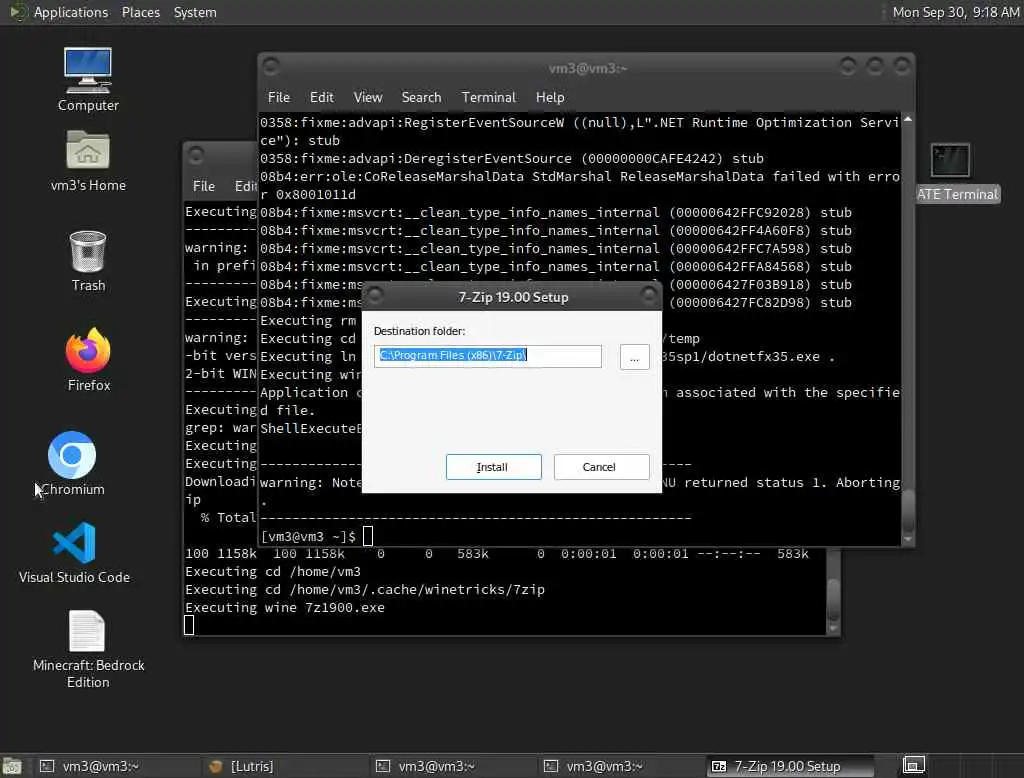1024x778 pixels.
Task: Open the Edit menu in front terminal
Action: (321, 97)
